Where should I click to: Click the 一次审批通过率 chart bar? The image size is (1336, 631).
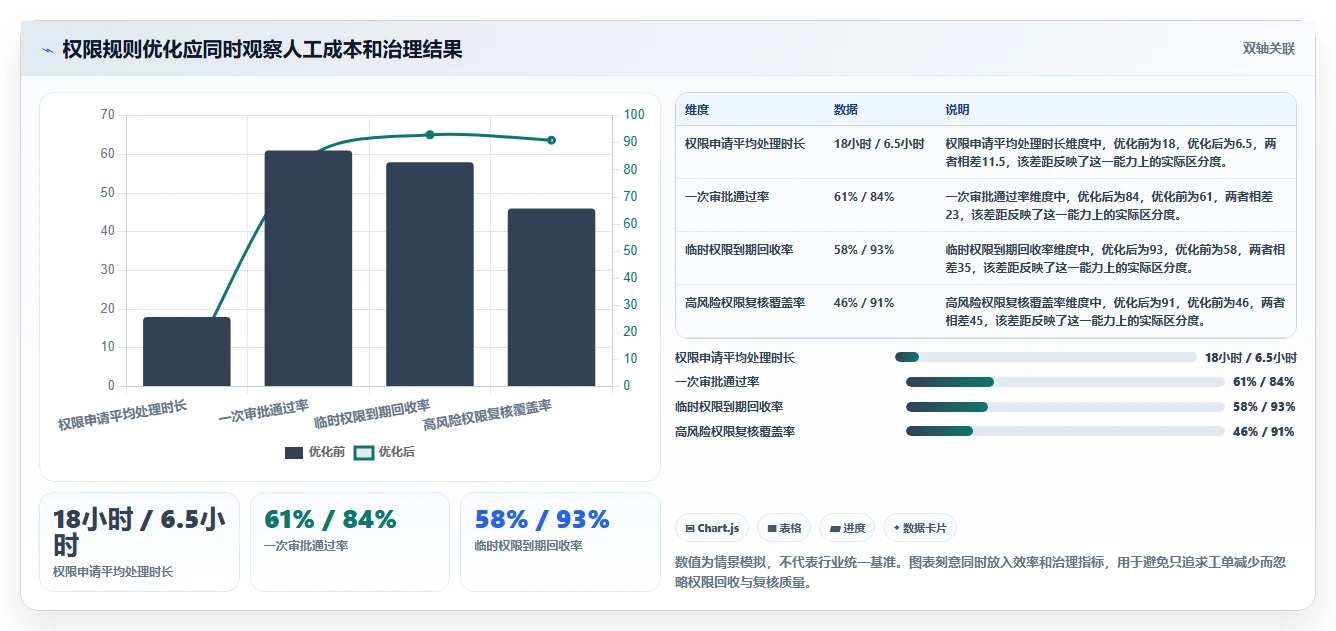(x=308, y=268)
